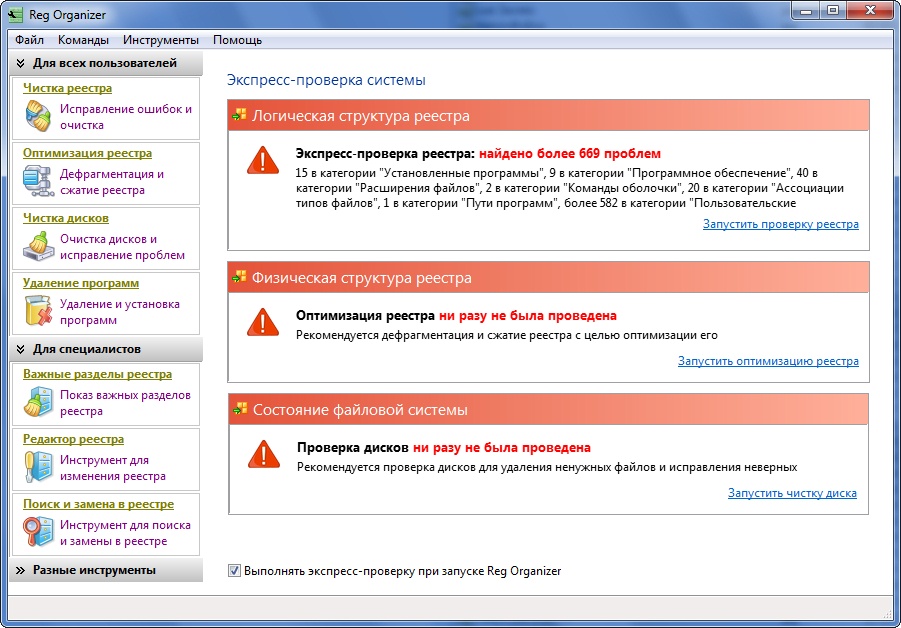
Task: Click the Запустить проверку реестра link
Action: coord(780,224)
